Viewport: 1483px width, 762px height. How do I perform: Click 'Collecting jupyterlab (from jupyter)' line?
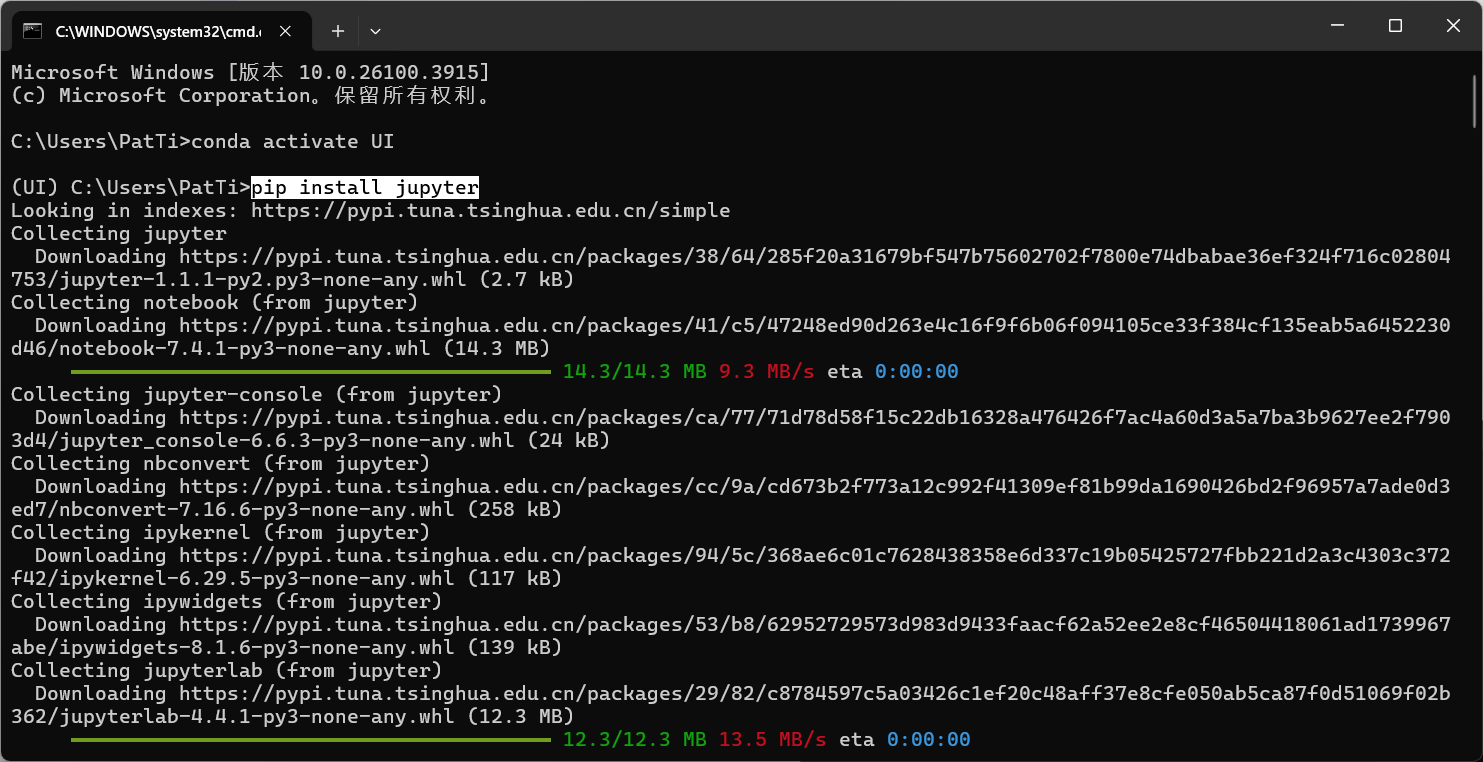tap(227, 670)
